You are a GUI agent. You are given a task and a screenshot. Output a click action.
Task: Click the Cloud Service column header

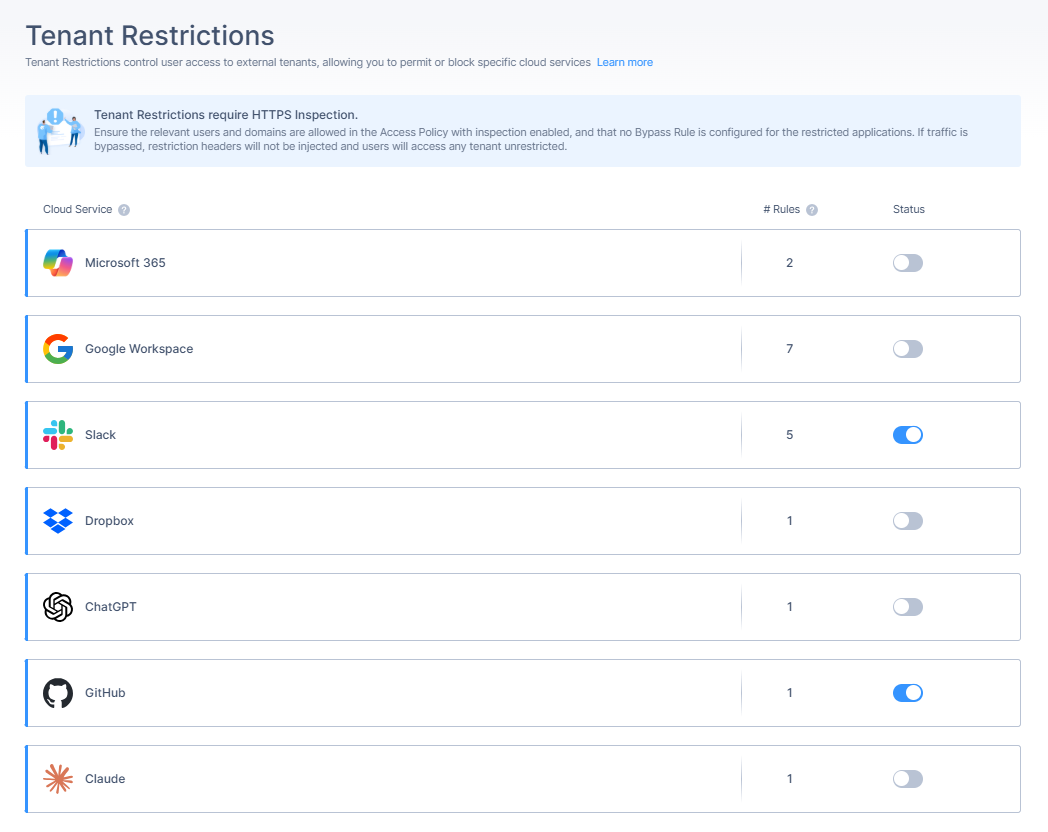pos(78,209)
